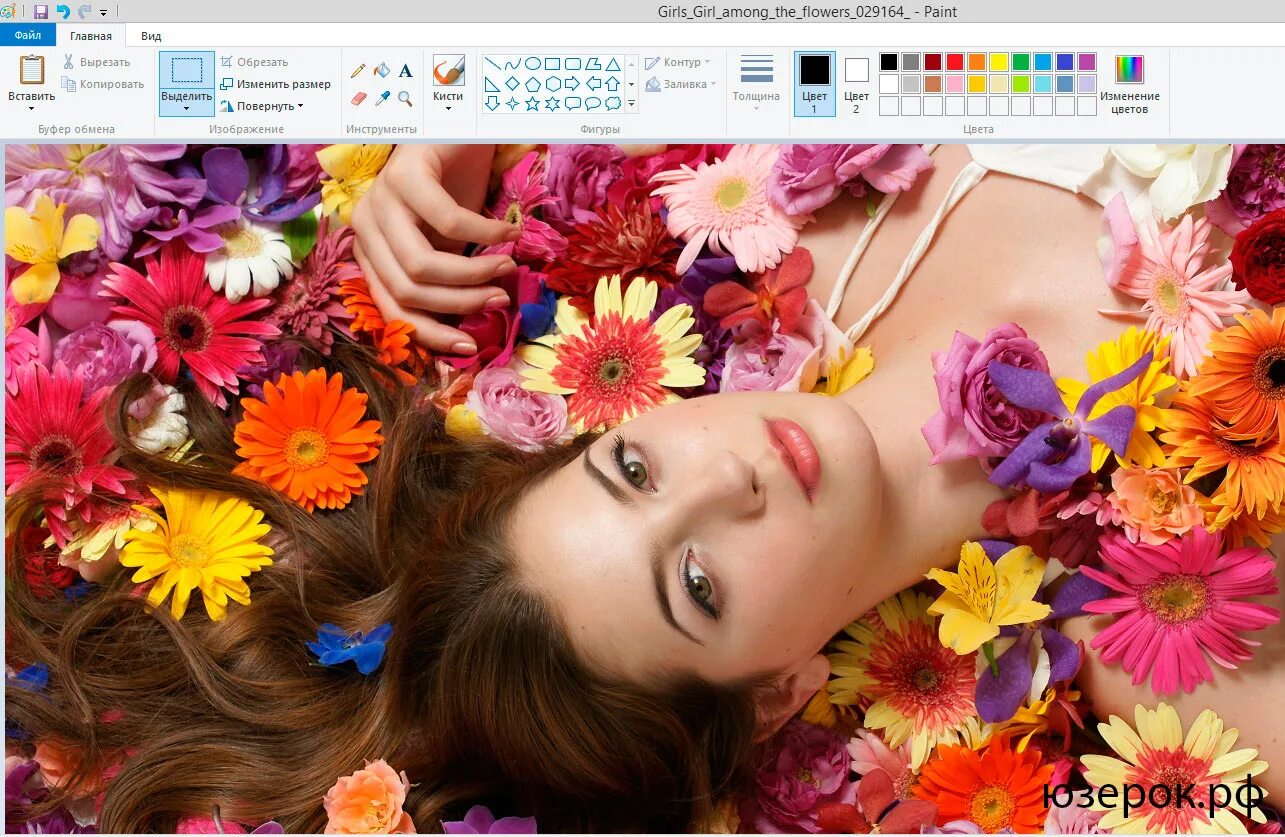Screen dimensions: 1285x837
Task: Undo the last action with the blue arrow
Action: [63, 12]
